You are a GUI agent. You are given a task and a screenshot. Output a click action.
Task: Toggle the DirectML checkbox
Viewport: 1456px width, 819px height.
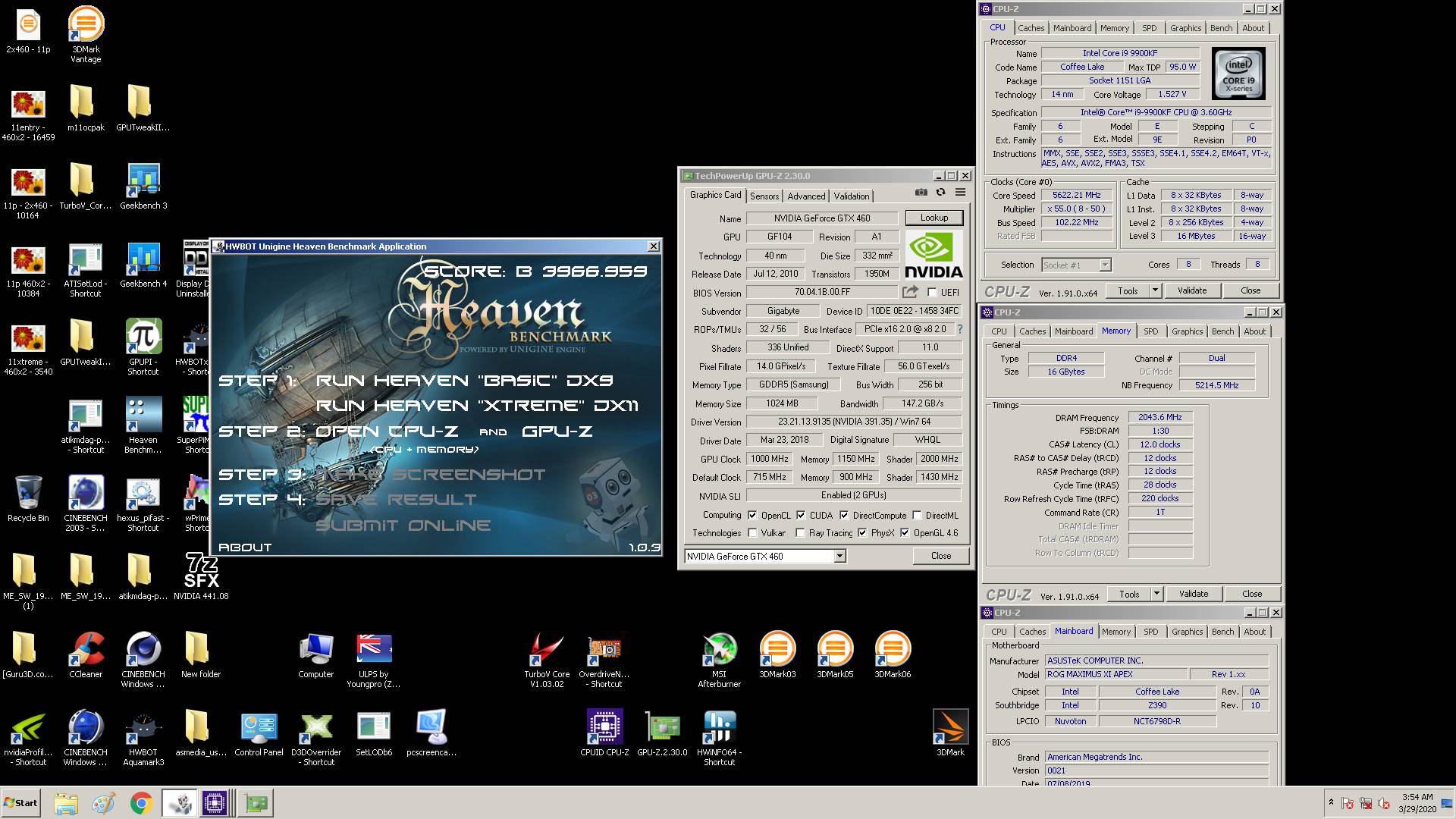click(x=917, y=515)
